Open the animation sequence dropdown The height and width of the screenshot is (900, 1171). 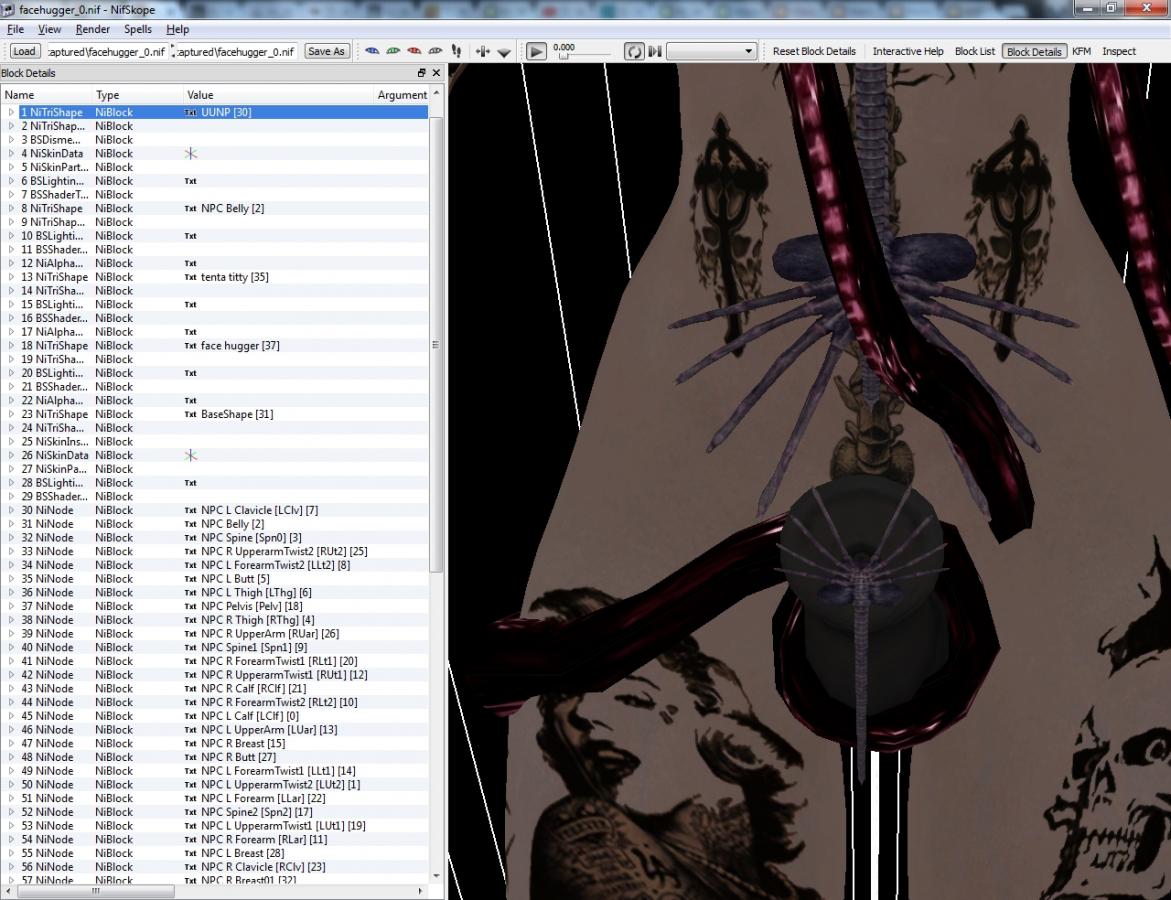pyautogui.click(x=711, y=51)
